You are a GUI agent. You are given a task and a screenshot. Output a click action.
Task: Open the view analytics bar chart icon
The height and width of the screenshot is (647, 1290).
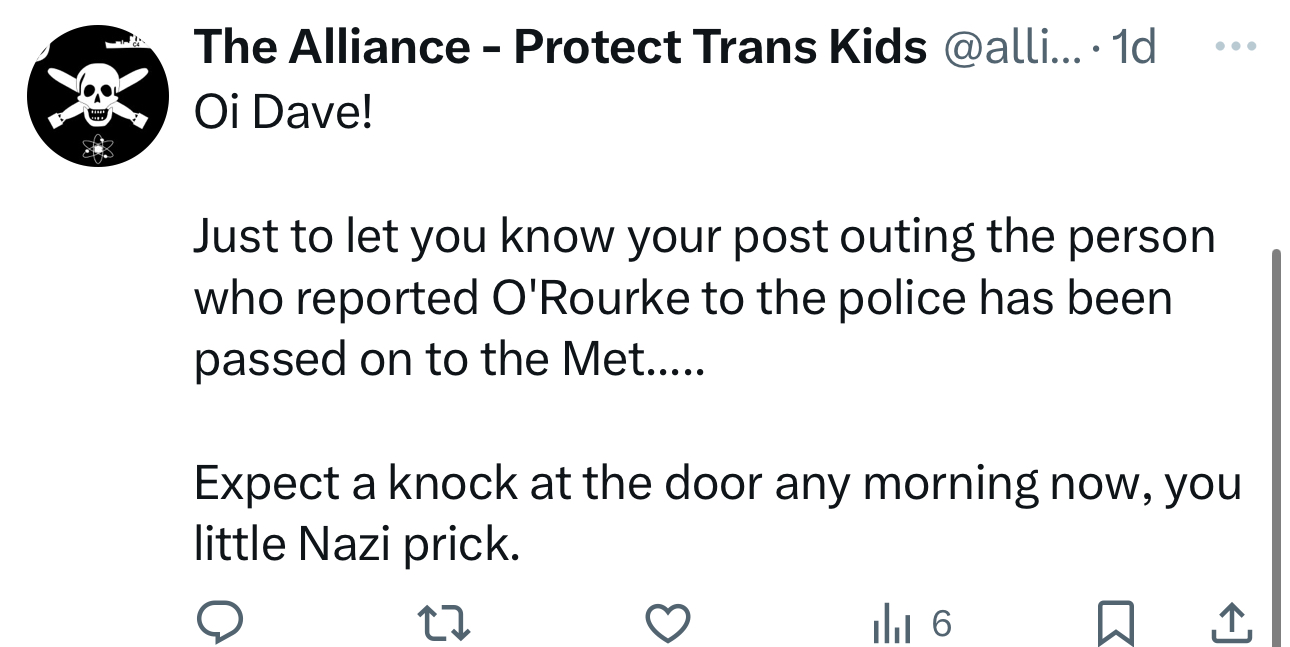[887, 625]
